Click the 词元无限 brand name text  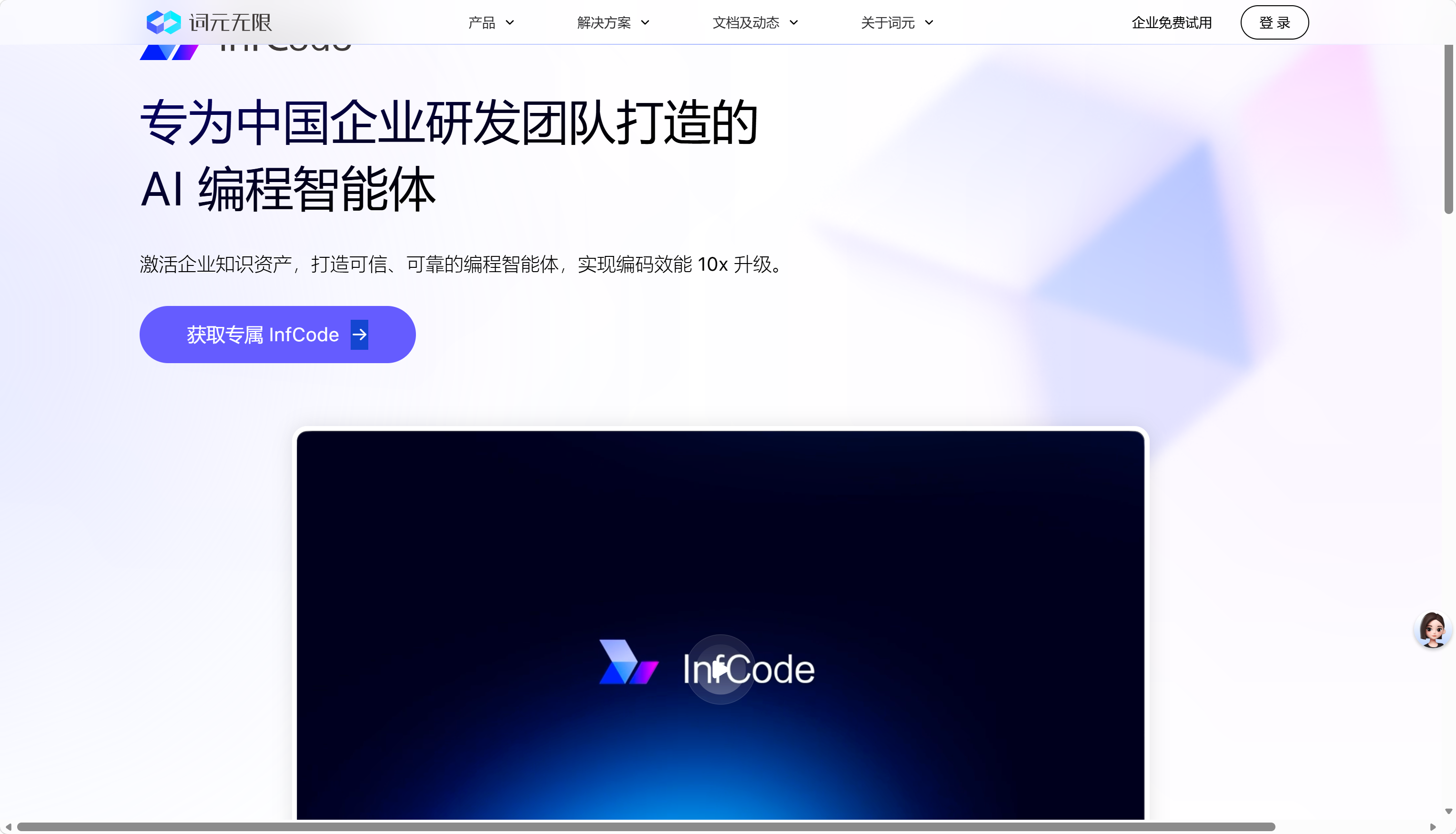[230, 23]
